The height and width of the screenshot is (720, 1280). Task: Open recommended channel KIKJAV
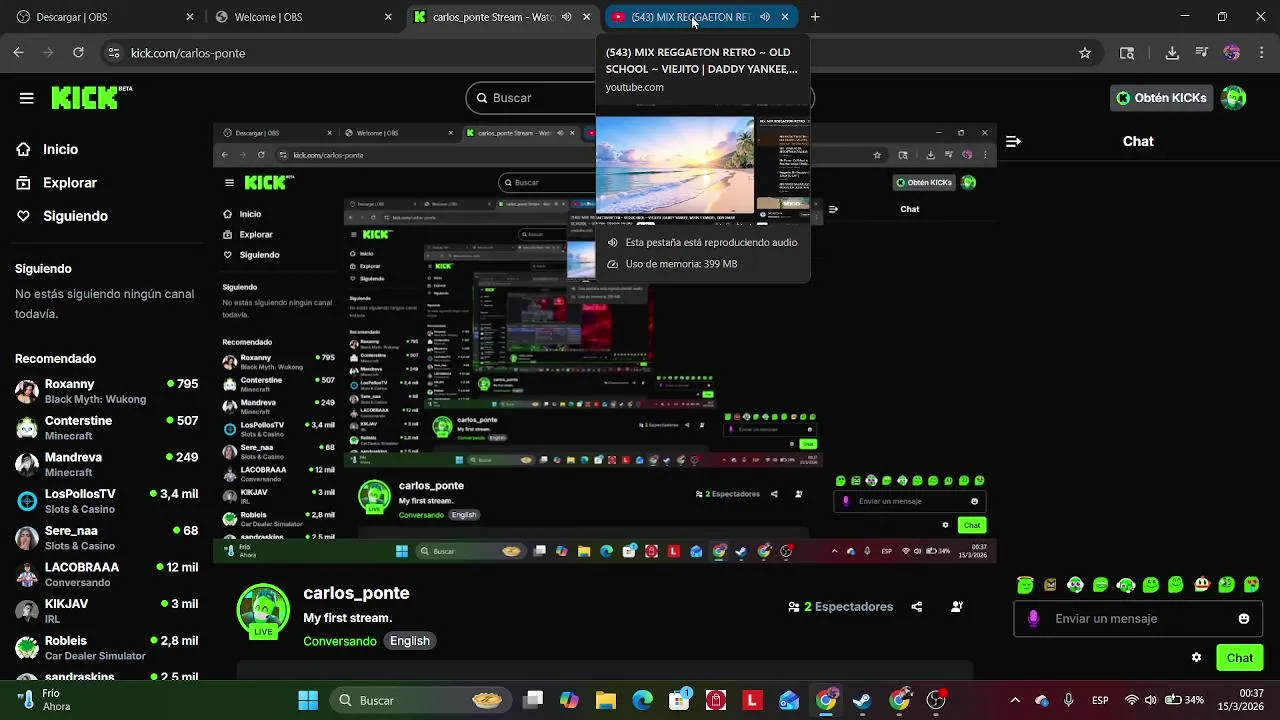(x=106, y=611)
